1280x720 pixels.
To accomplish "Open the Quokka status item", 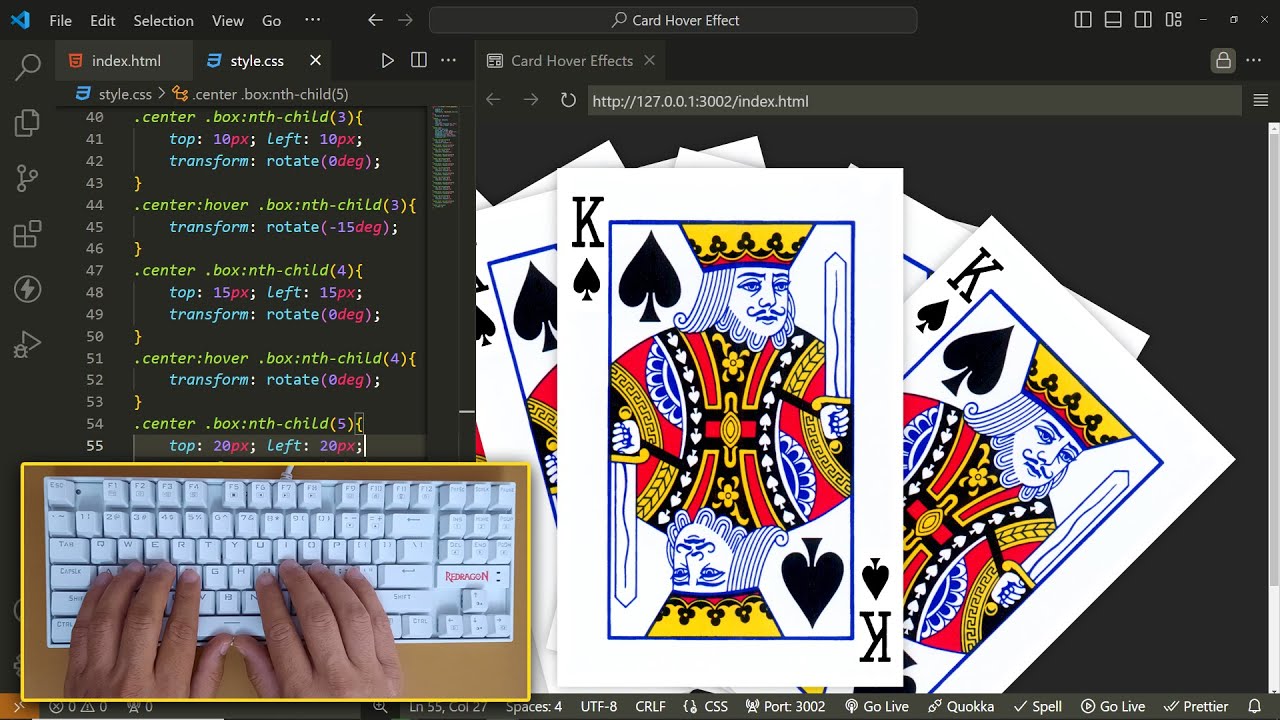I will pos(960,707).
